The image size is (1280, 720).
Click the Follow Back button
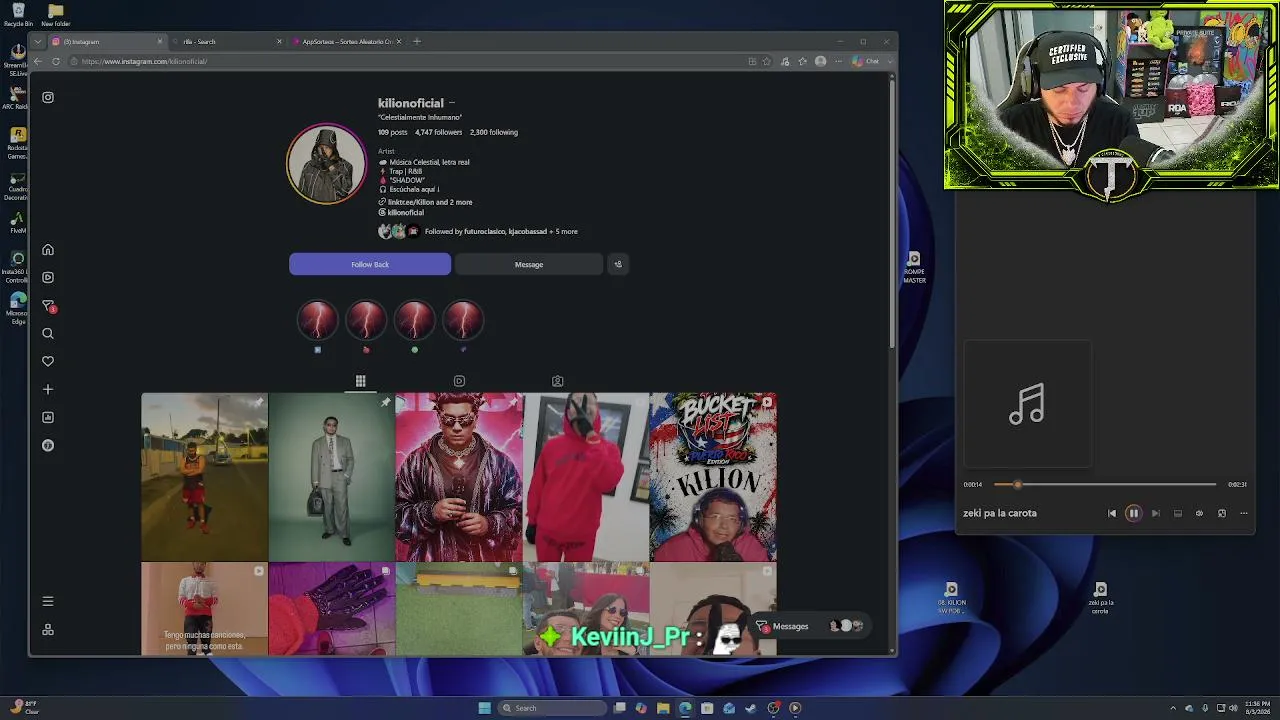point(370,264)
